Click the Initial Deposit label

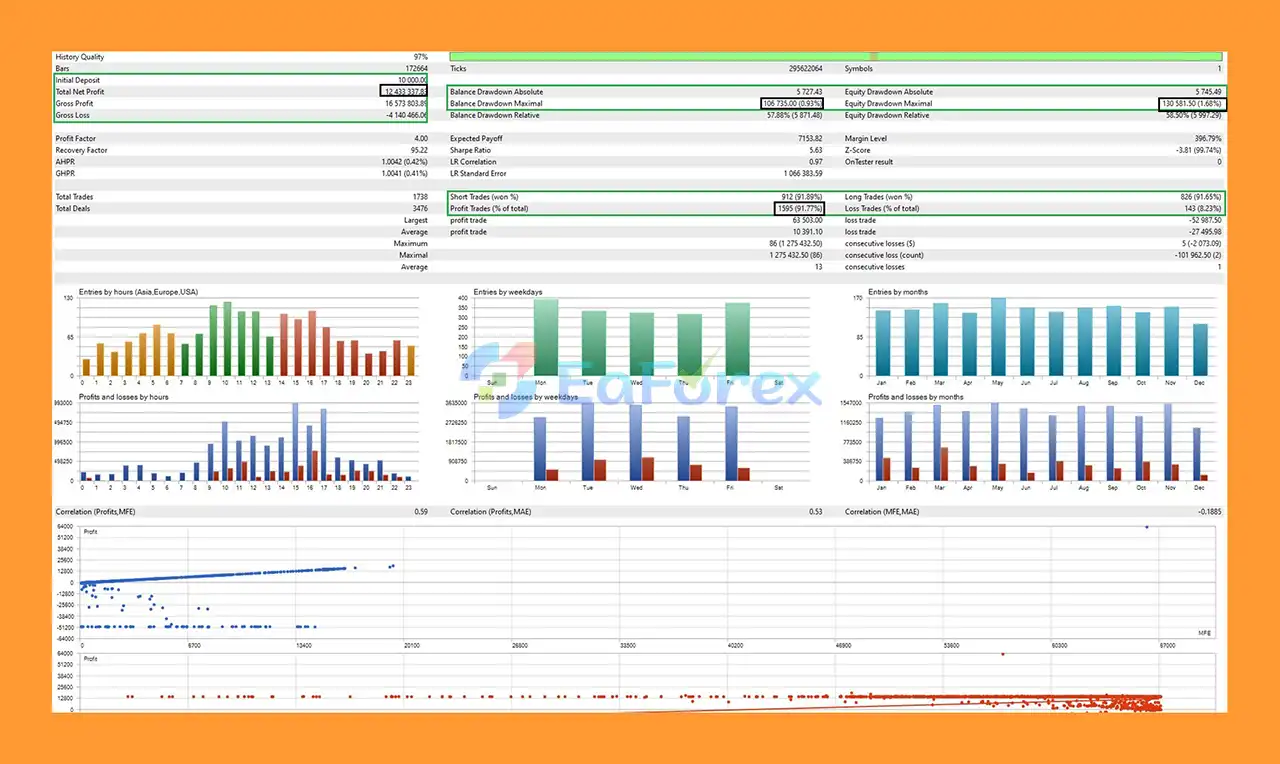[x=78, y=80]
